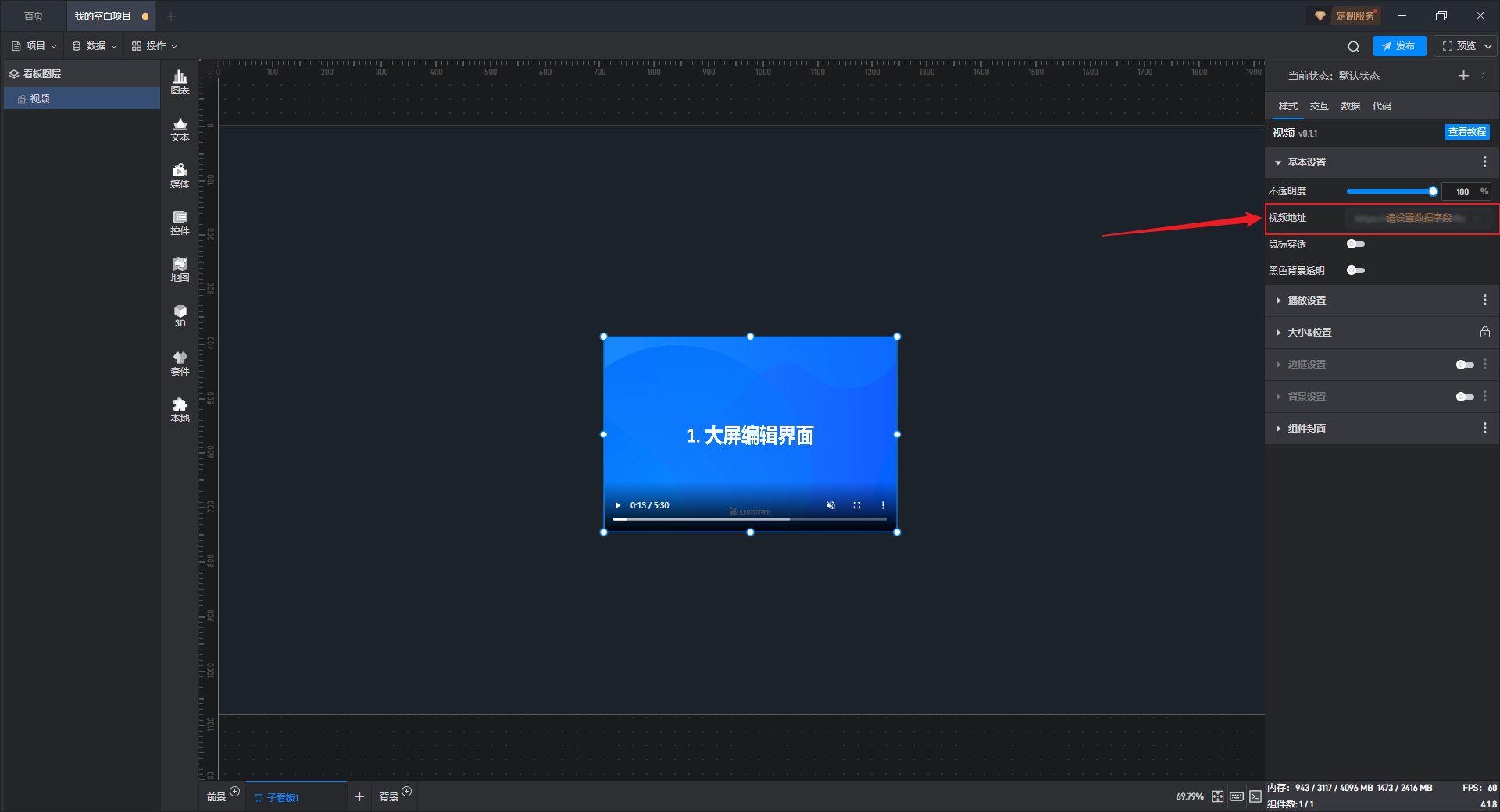Open the 文本 text components panel

[x=180, y=129]
